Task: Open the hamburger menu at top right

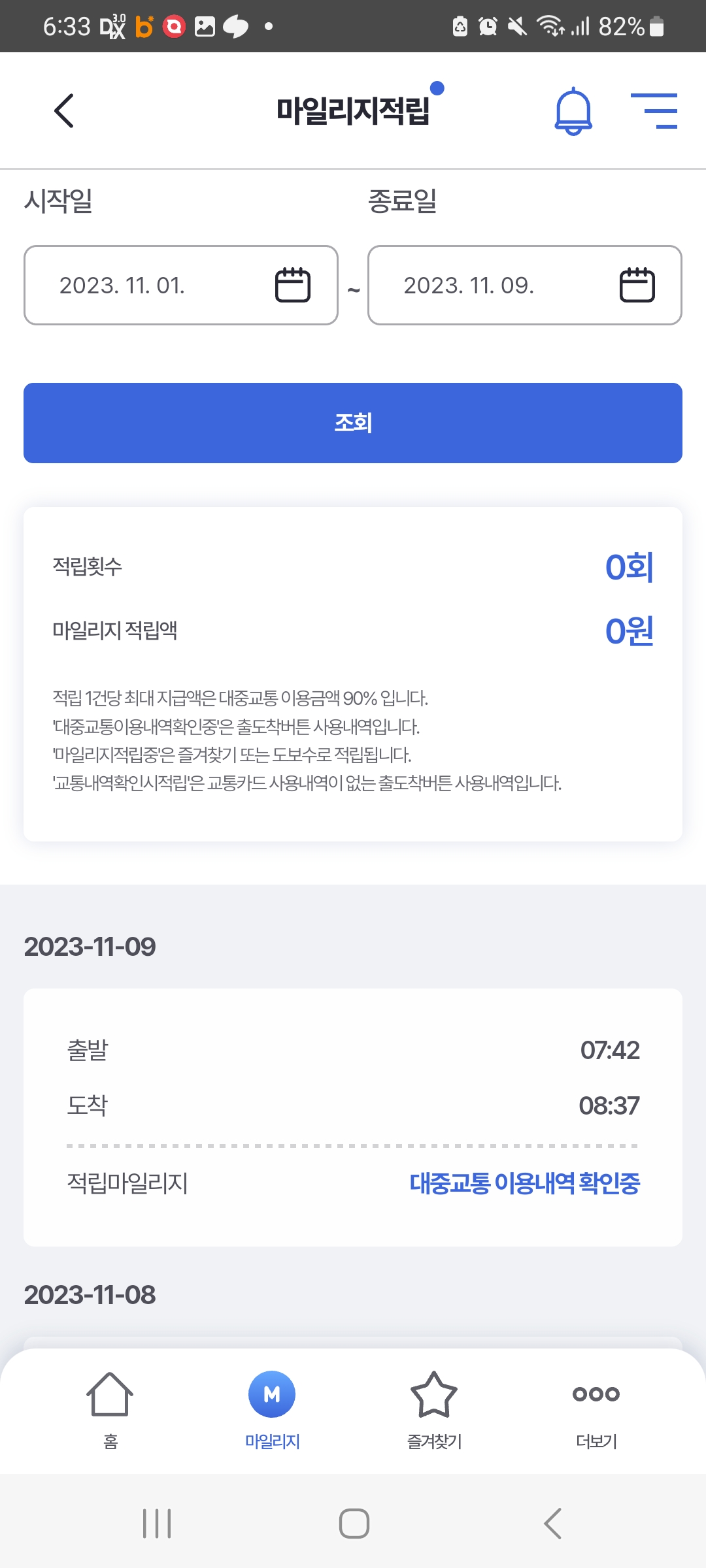Action: click(654, 111)
